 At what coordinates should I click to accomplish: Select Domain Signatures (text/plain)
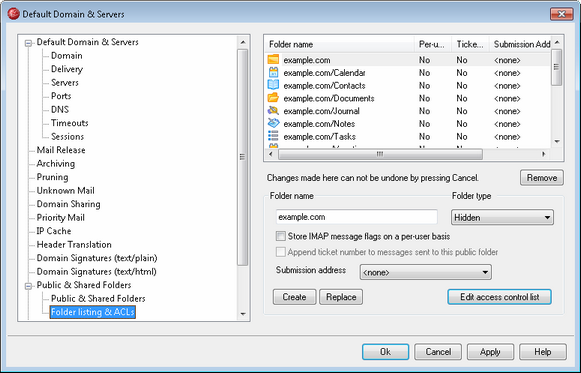tap(97, 258)
